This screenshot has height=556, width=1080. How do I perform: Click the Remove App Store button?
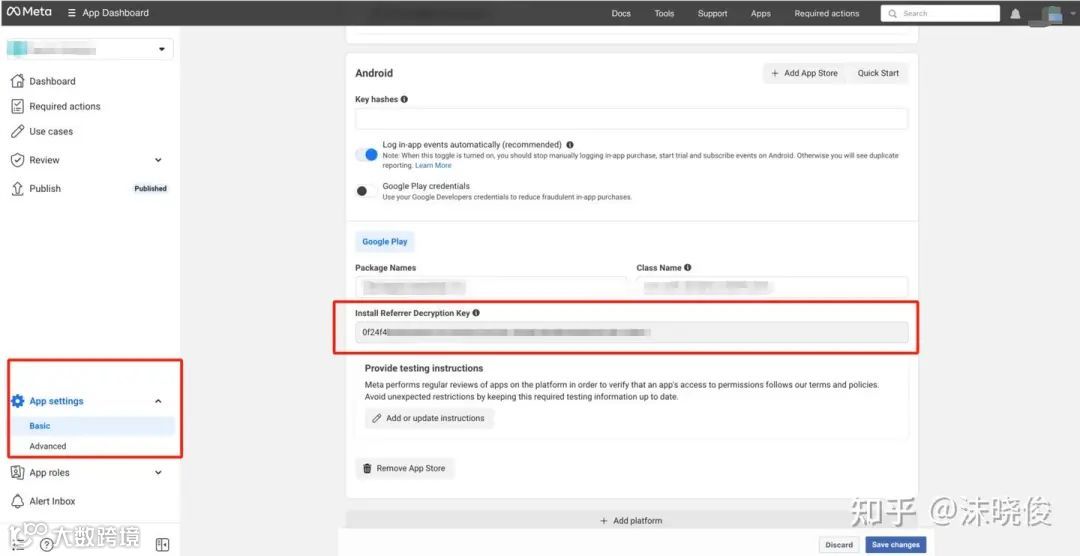404,469
